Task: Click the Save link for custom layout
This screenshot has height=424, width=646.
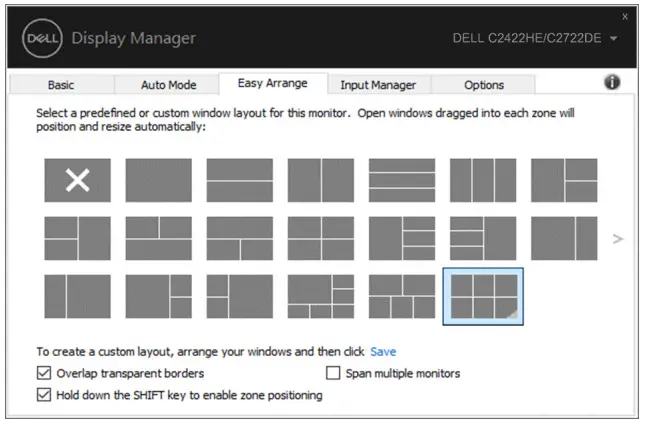Action: point(383,352)
